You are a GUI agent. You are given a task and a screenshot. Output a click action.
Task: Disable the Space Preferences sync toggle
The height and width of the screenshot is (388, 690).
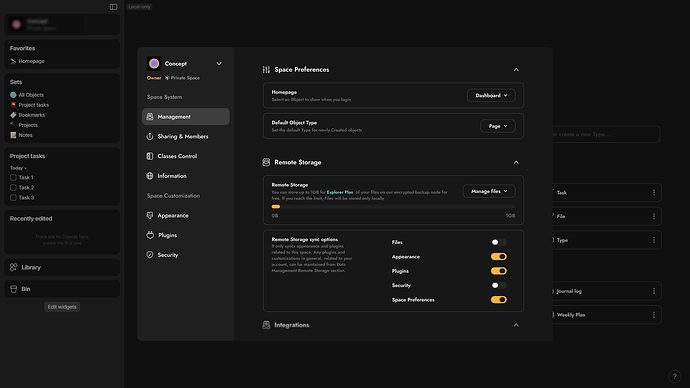coord(499,300)
